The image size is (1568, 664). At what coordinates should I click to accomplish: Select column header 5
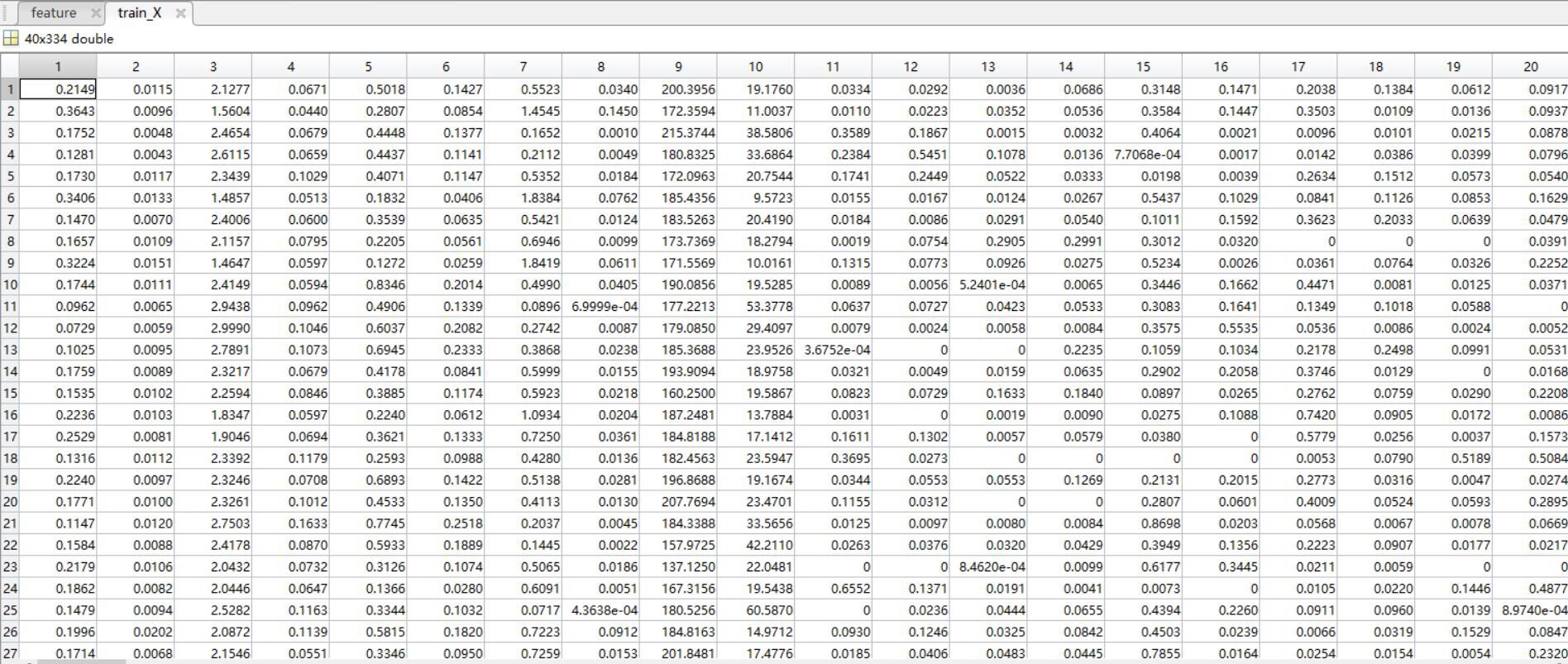(368, 66)
